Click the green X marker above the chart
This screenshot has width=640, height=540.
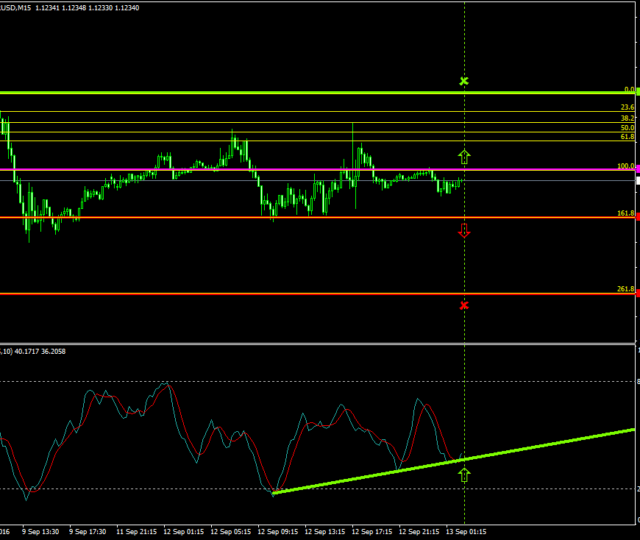[463, 80]
